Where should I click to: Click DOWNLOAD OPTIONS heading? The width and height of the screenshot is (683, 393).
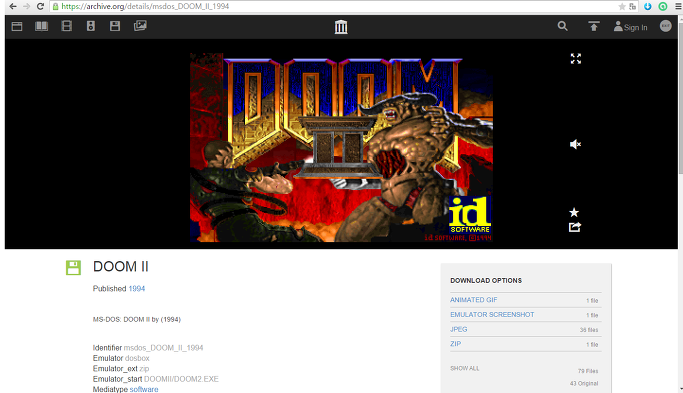[486, 281]
